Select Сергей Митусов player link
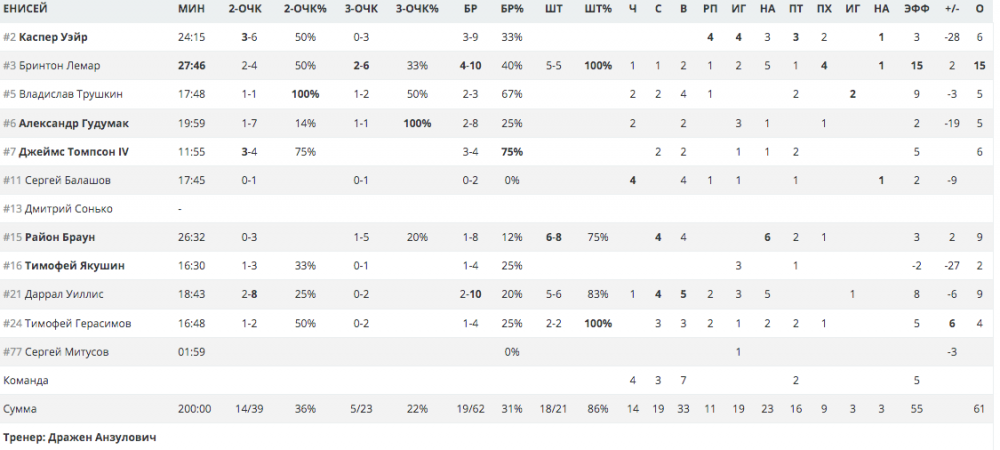Image resolution: width=1000 pixels, height=450 pixels. click(x=67, y=352)
